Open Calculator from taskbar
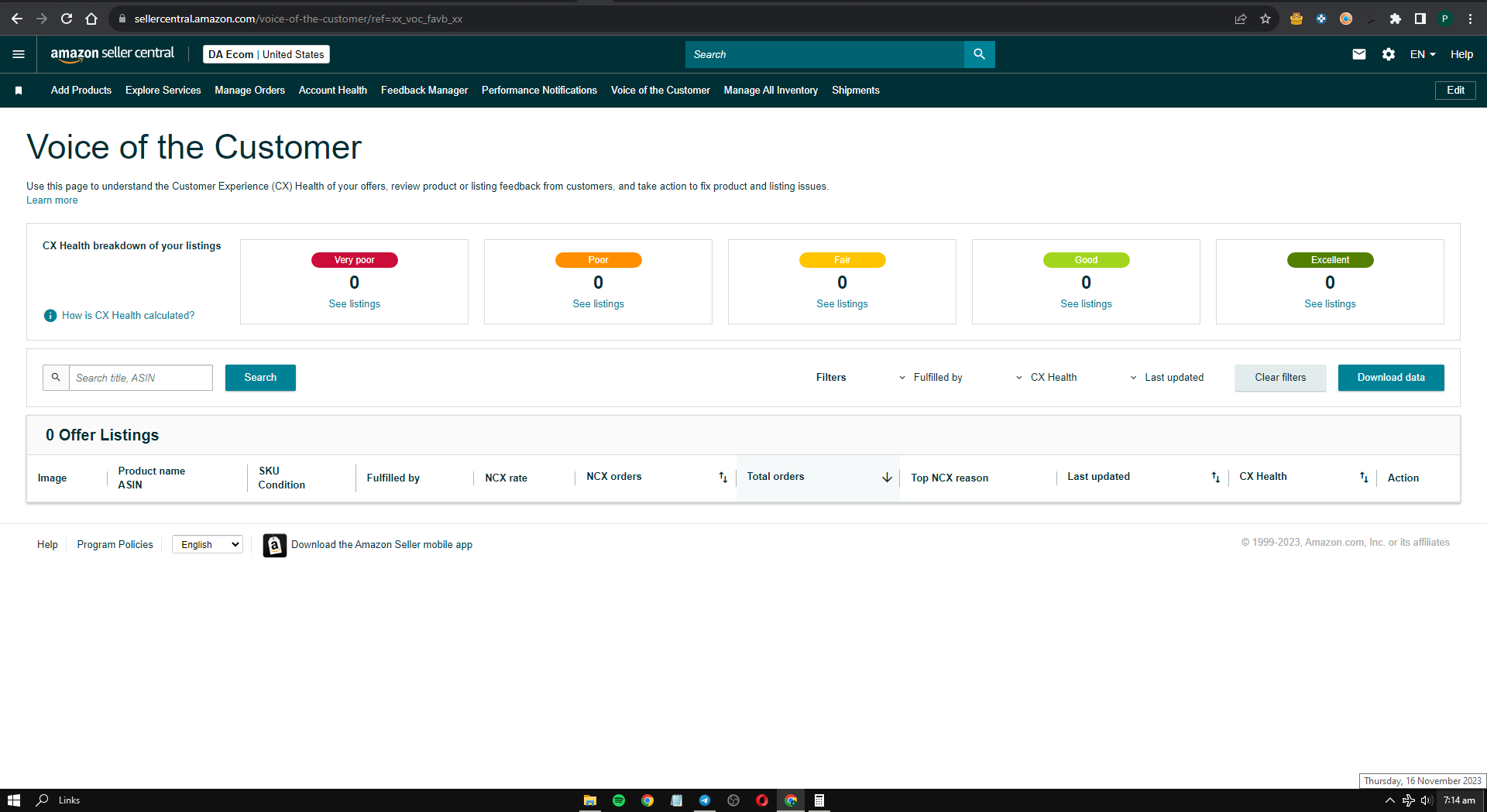Screen dimensions: 1487x812 [819, 800]
